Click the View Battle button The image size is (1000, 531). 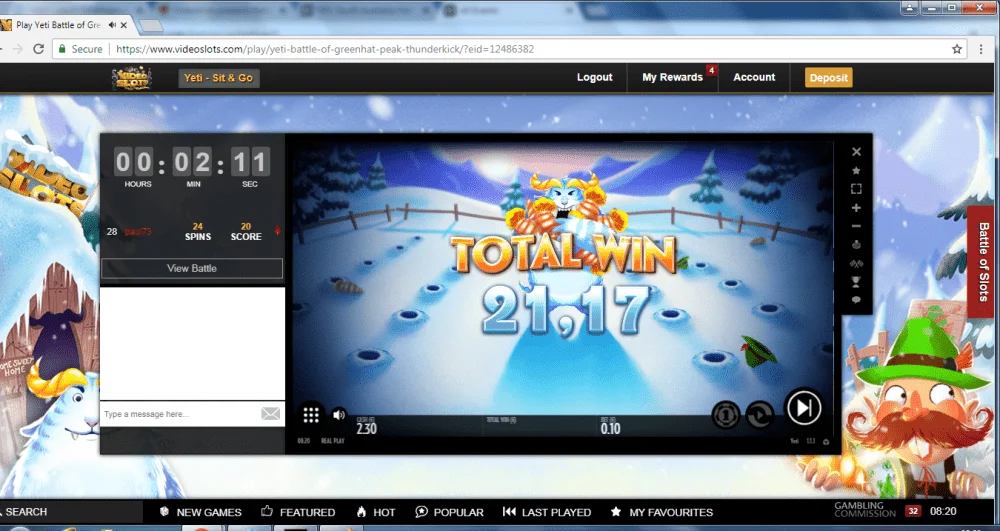pos(192,268)
